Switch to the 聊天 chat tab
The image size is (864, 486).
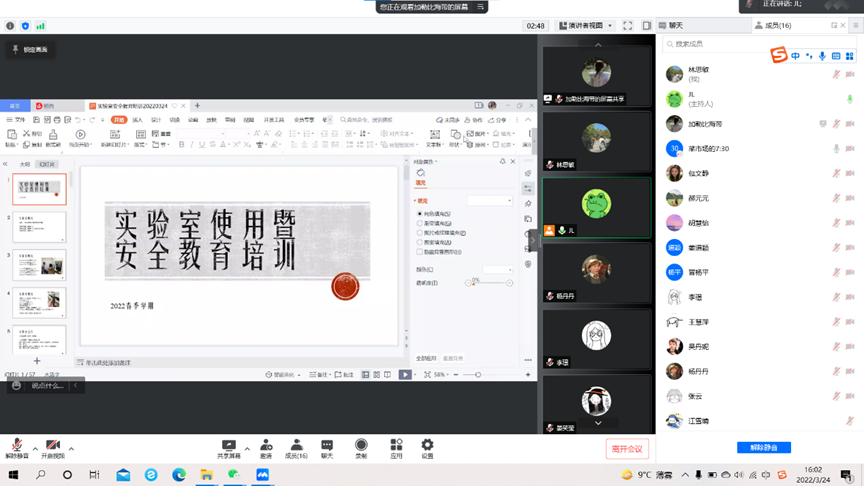676,25
